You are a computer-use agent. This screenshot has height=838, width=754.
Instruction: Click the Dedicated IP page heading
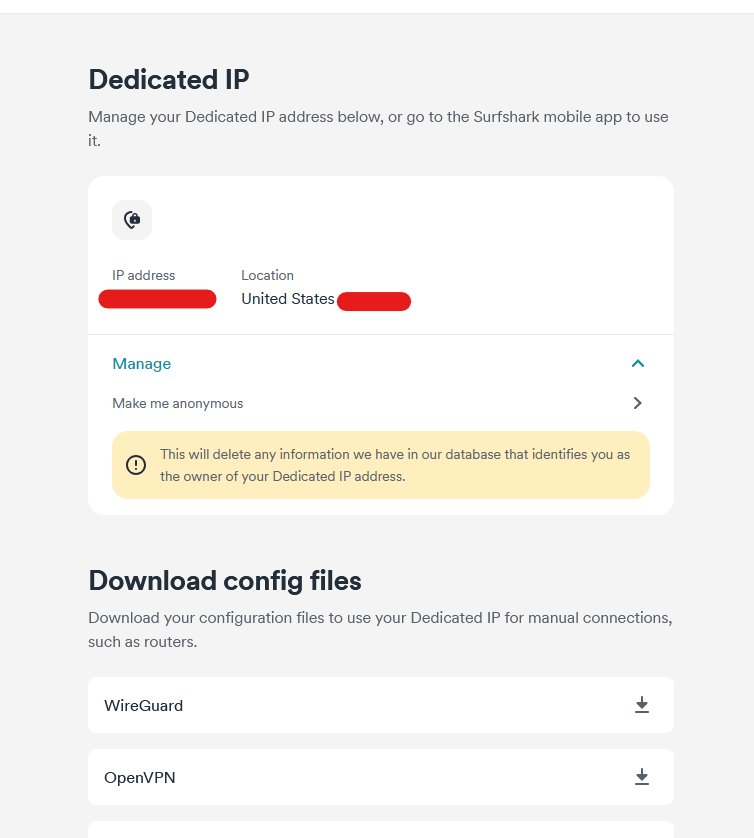[169, 80]
